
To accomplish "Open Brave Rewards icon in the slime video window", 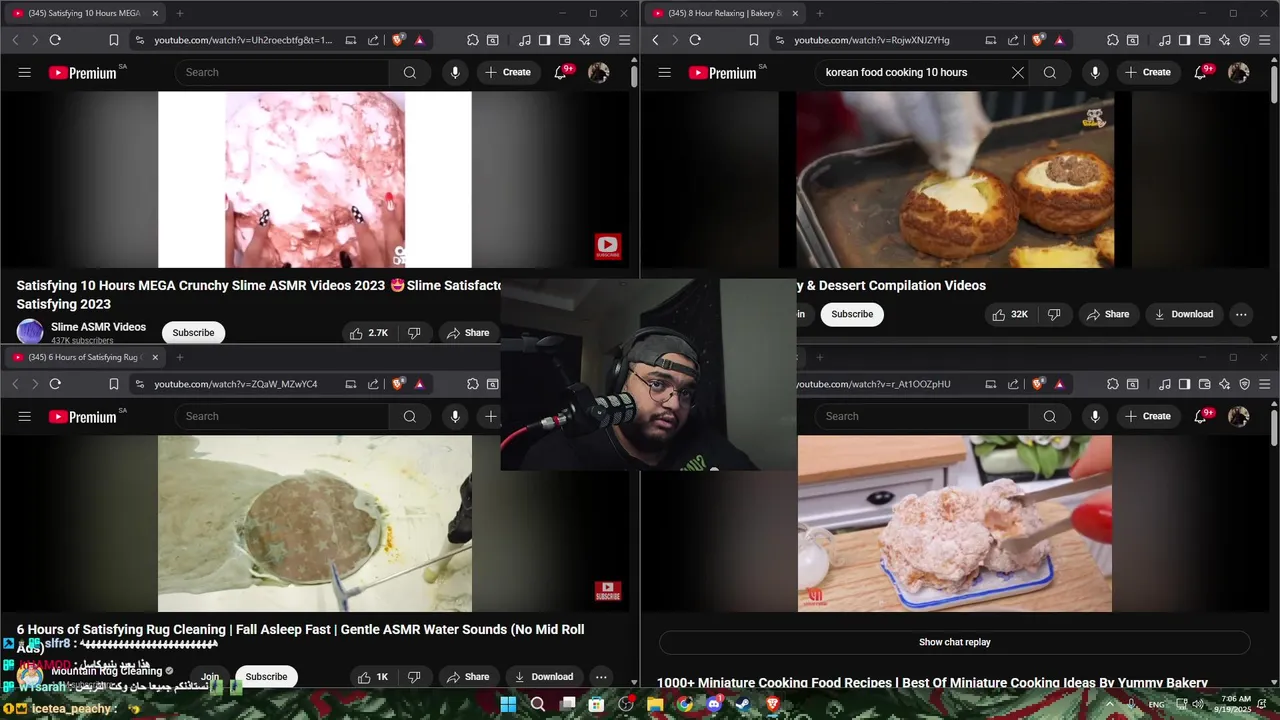I will (x=419, y=40).
